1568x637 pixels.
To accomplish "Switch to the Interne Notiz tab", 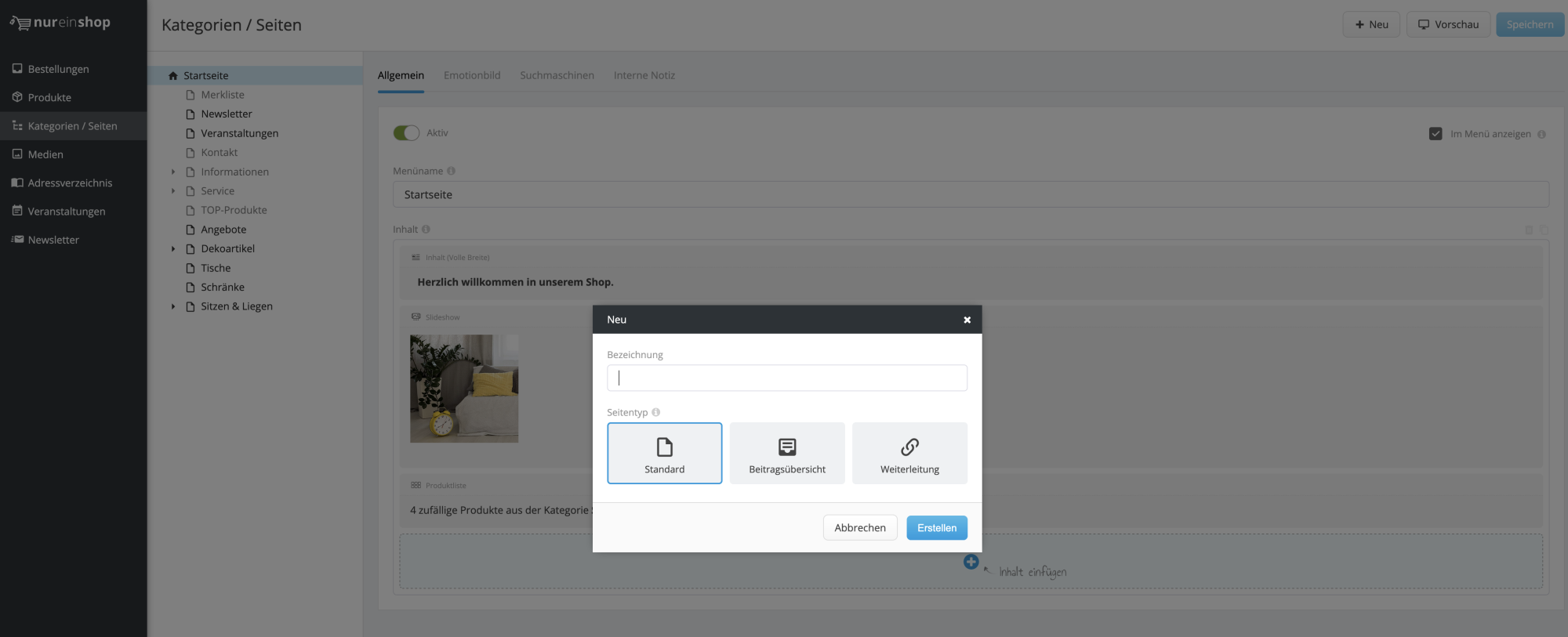I will click(644, 76).
